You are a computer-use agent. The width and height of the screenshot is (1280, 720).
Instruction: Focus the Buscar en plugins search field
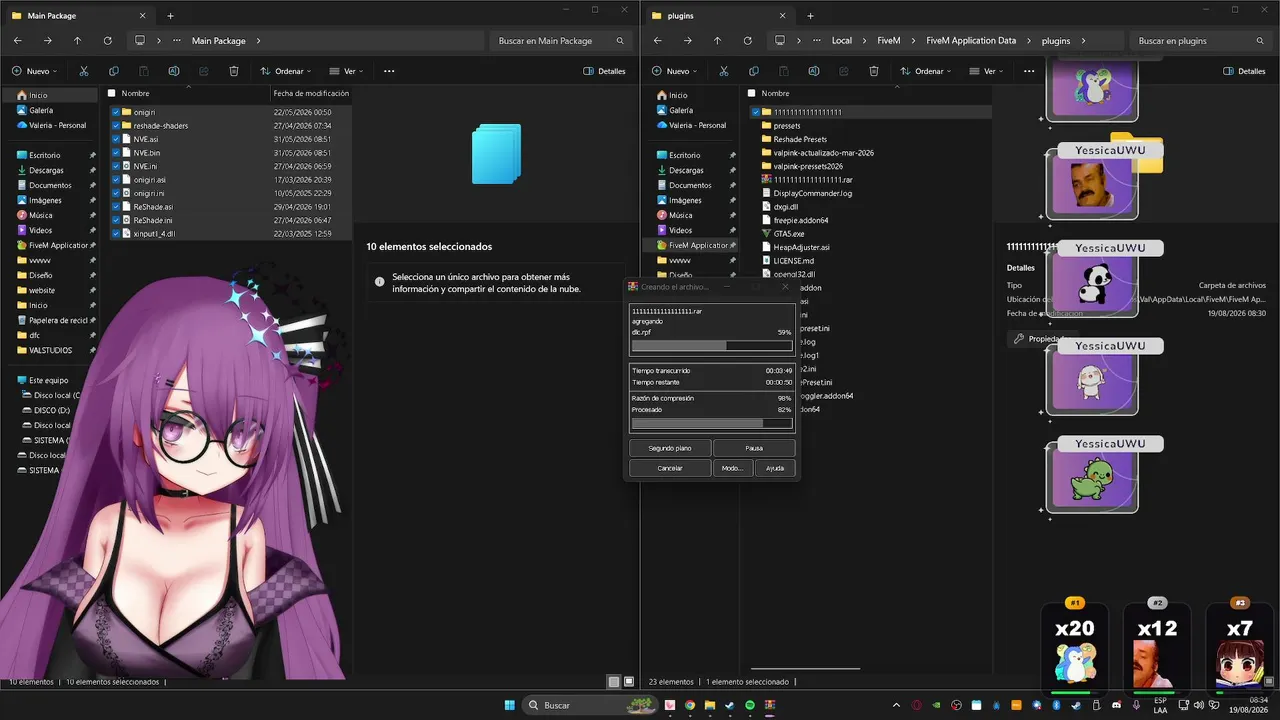pos(1201,41)
